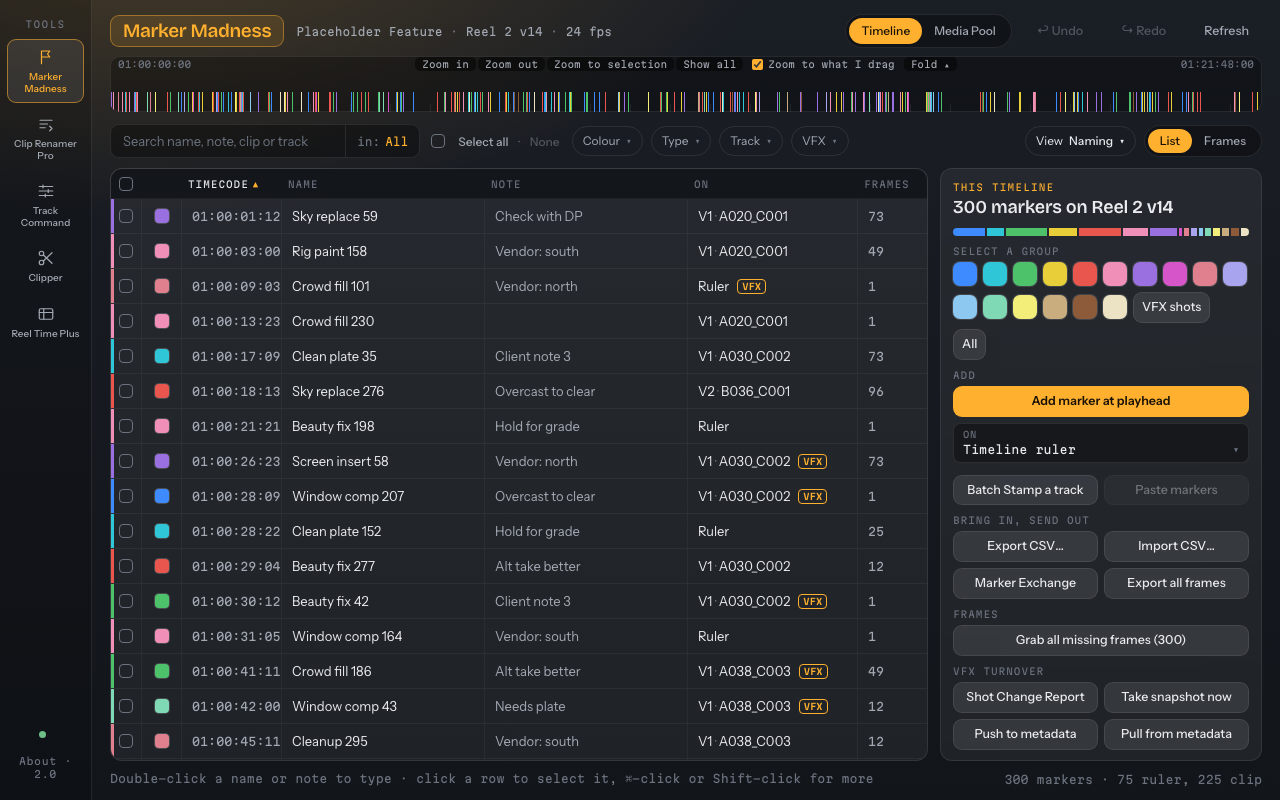Select the blue group colour swatch
The width and height of the screenshot is (1280, 800).
click(x=965, y=274)
